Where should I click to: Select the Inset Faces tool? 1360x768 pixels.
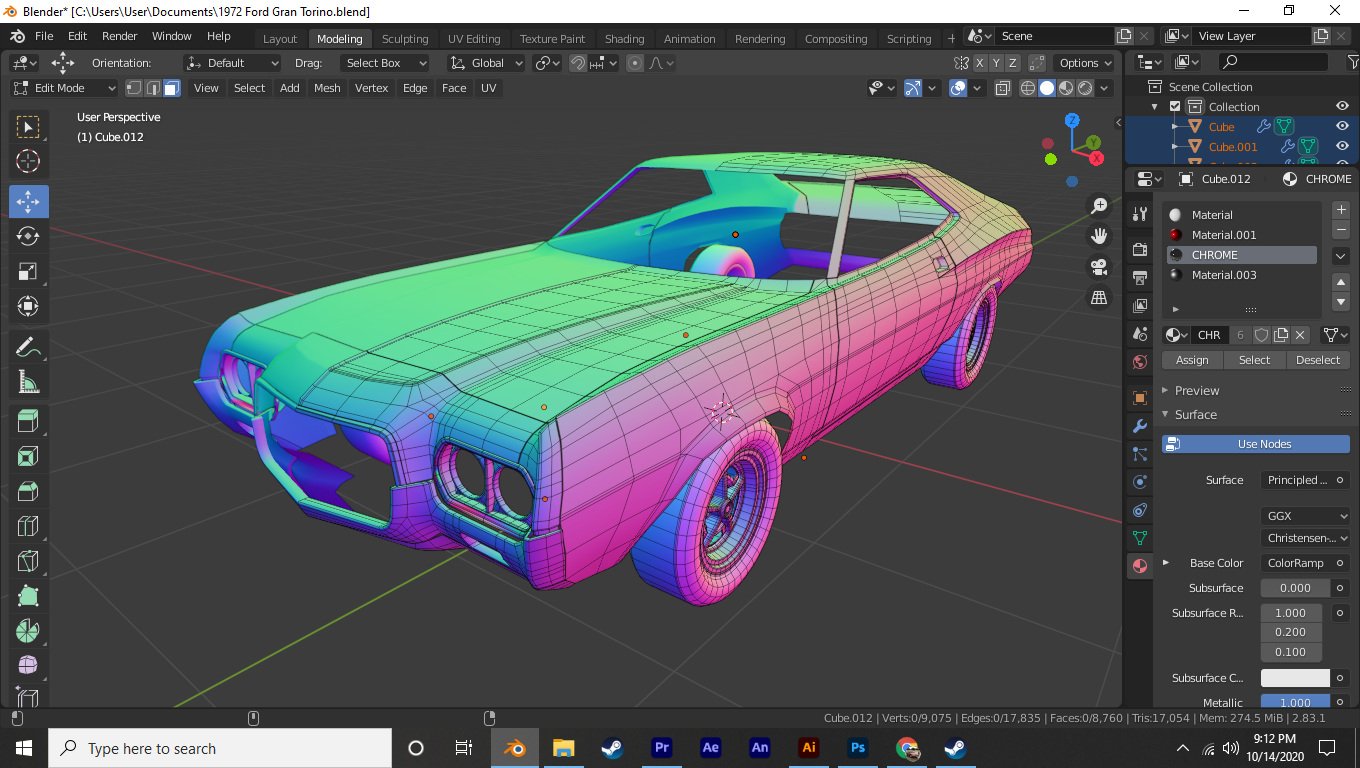pyautogui.click(x=28, y=457)
